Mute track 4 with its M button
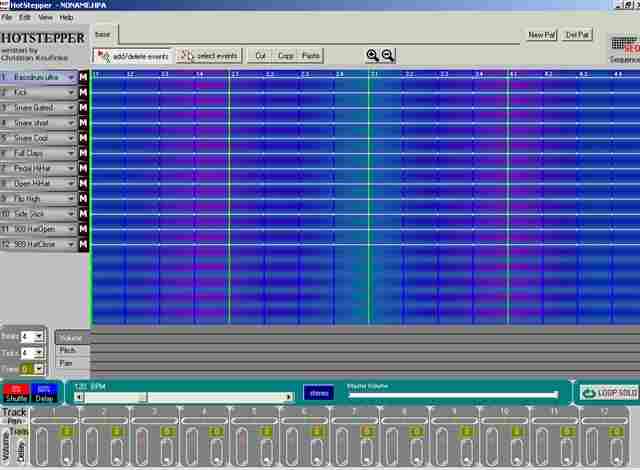The image size is (640, 470). (x=83, y=122)
